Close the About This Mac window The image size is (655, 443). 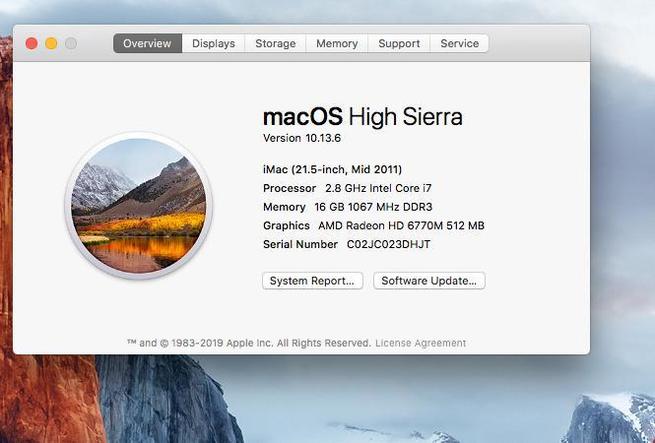point(31,43)
